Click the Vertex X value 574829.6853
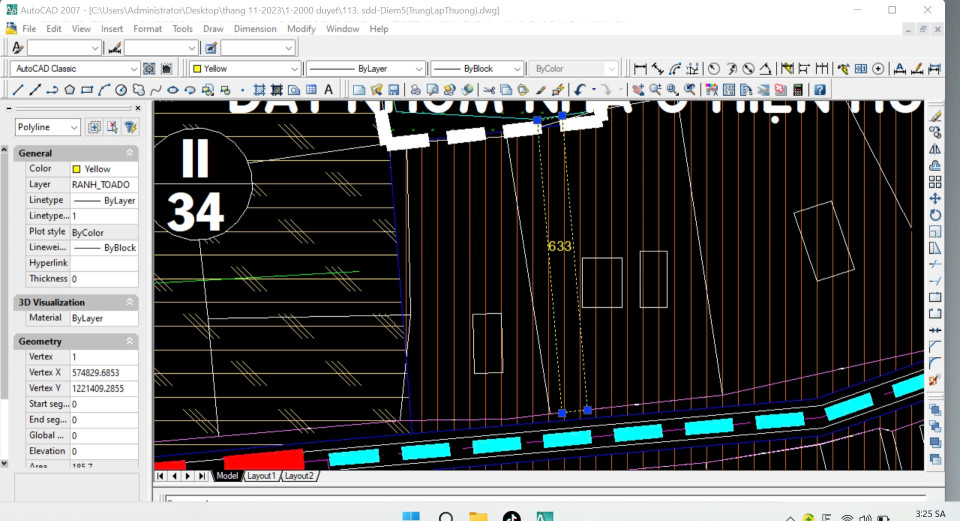The image size is (960, 521). coord(104,372)
